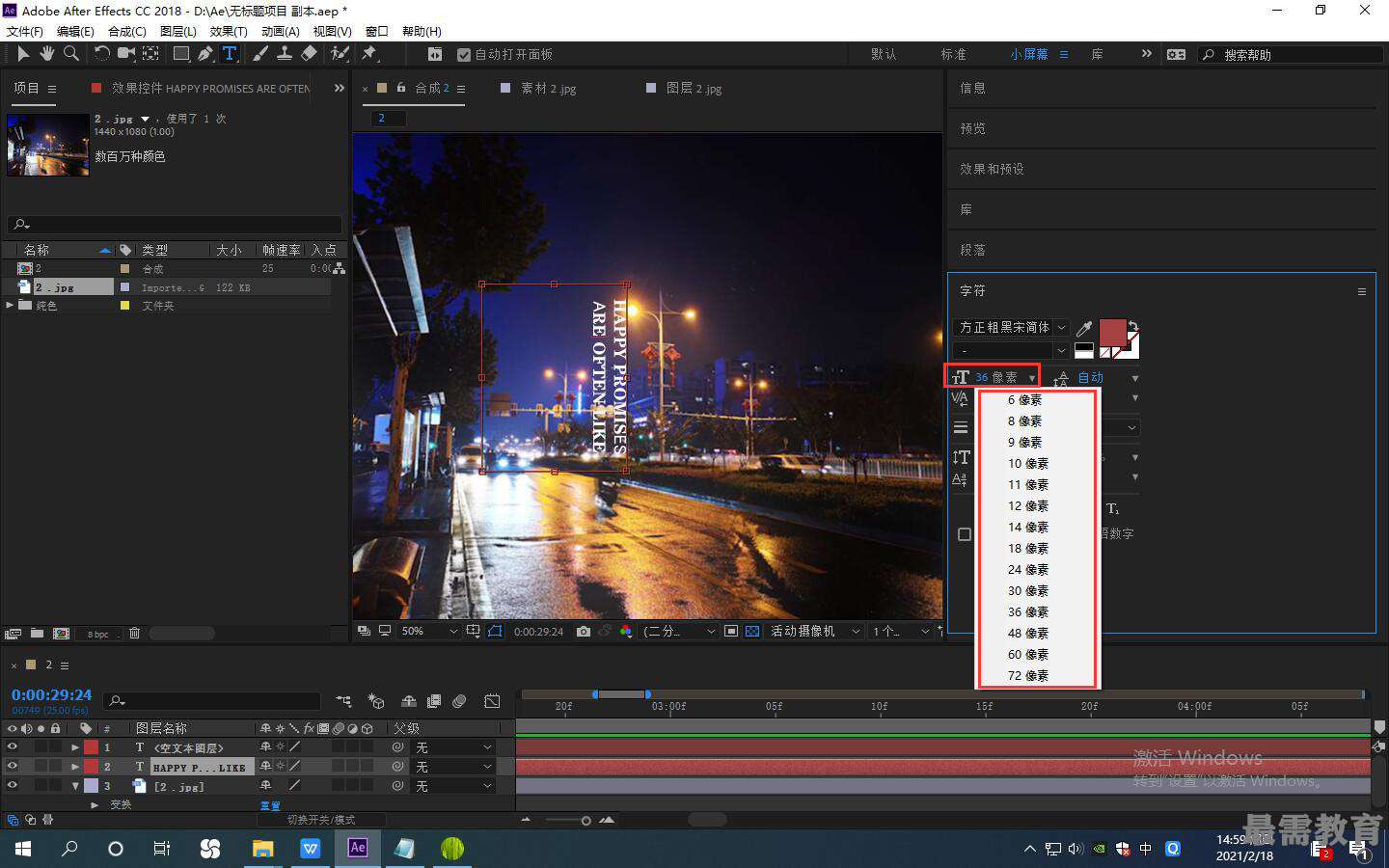
Task: Toggle mask and shape path visibility
Action: point(495,632)
